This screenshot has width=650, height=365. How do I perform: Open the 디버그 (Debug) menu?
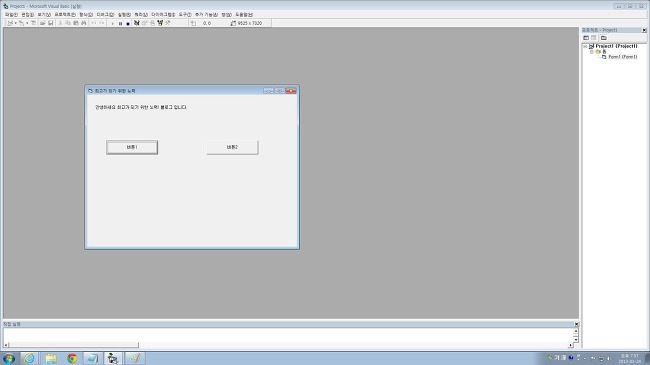pyautogui.click(x=105, y=15)
